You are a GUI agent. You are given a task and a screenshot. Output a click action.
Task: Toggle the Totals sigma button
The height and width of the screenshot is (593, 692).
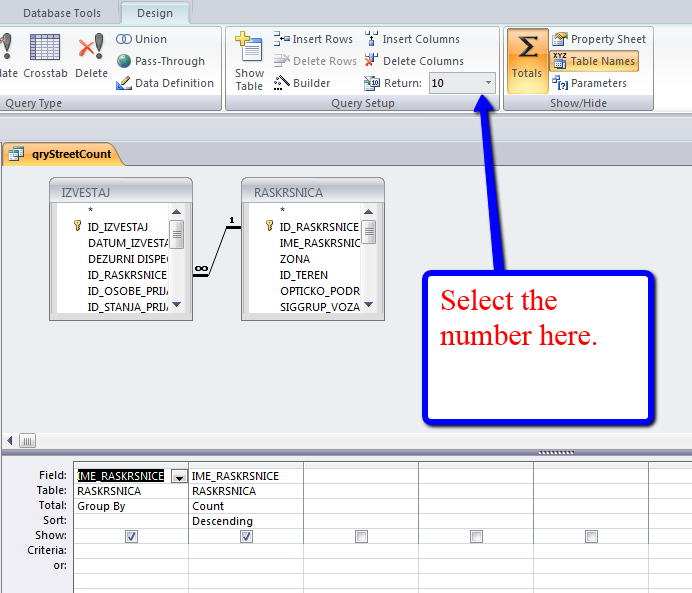(527, 61)
